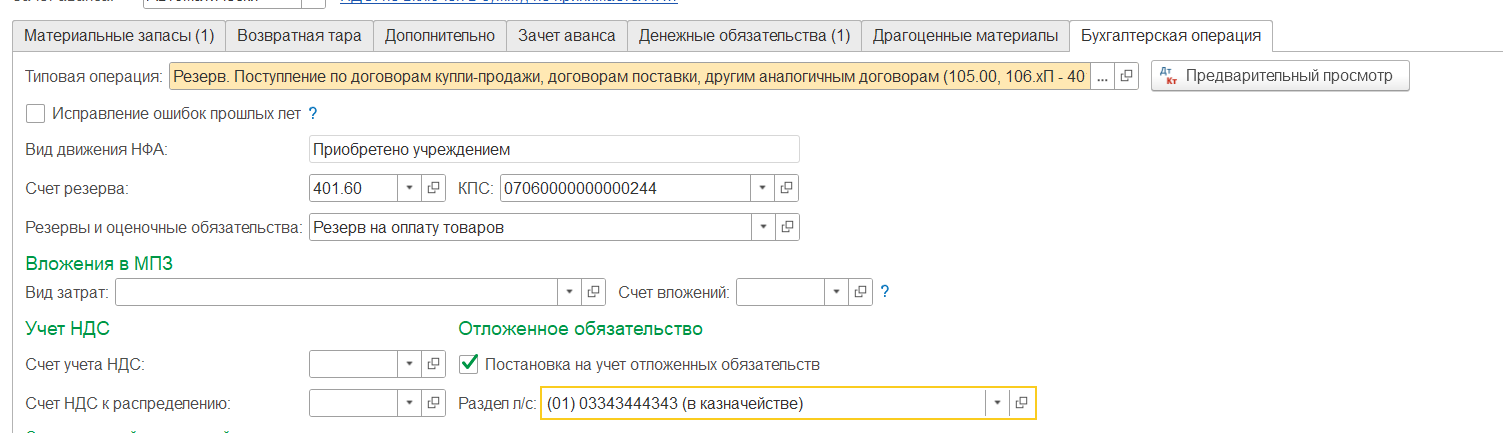Open the Резервы и оценочные обязательства record icon
This screenshot has width=1503, height=433.
(786, 227)
